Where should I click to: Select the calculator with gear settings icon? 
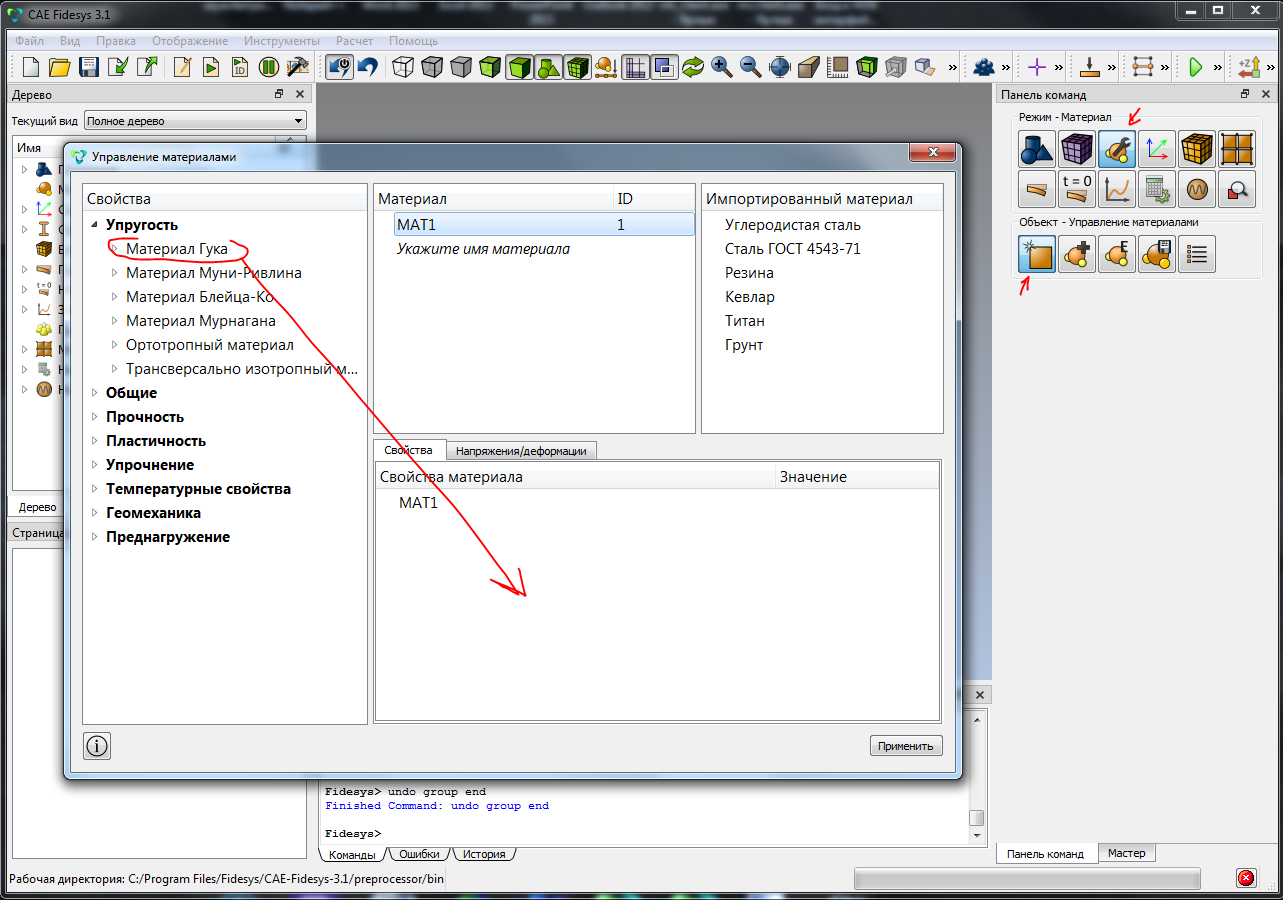1157,188
